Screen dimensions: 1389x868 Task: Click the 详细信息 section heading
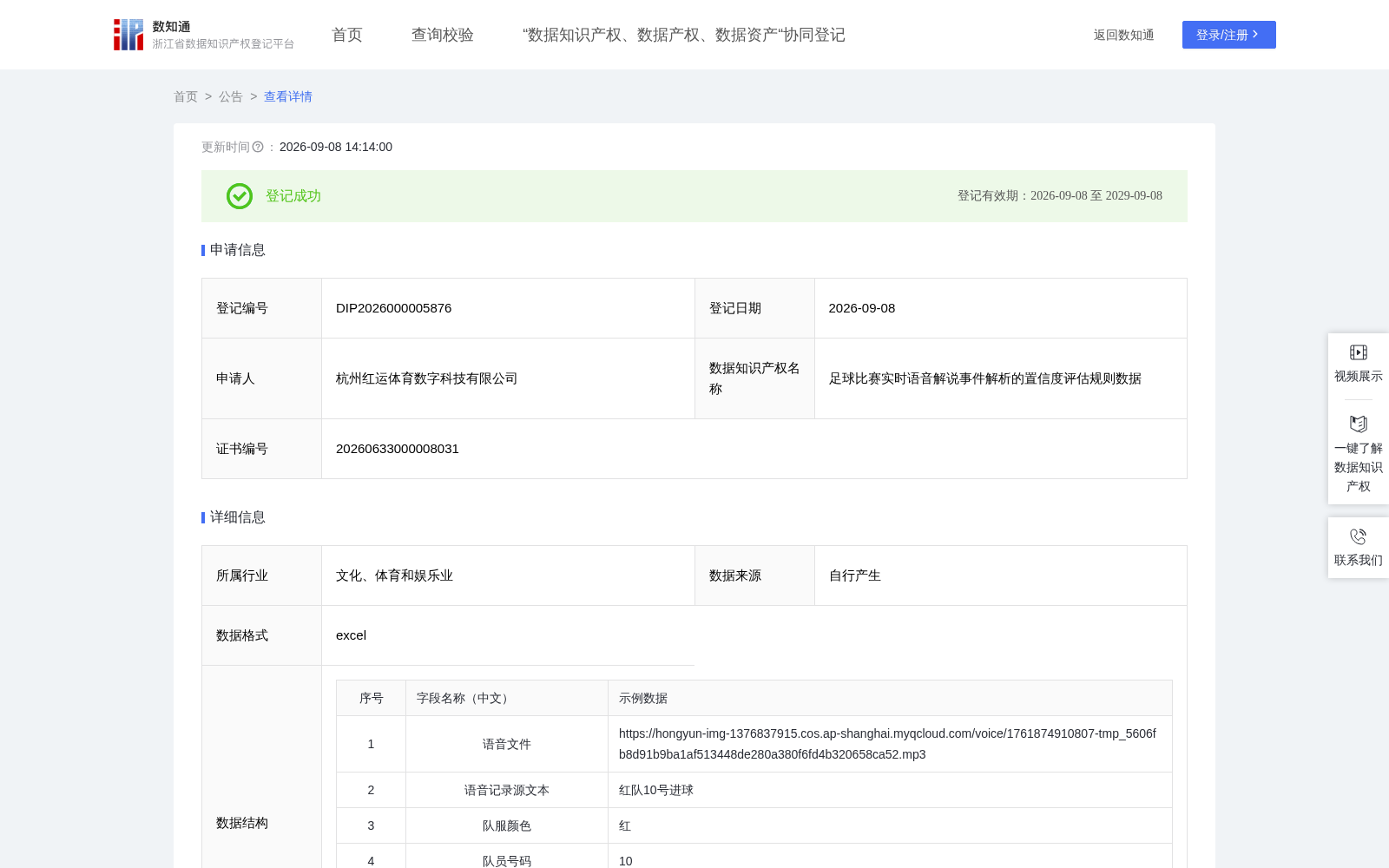(238, 517)
